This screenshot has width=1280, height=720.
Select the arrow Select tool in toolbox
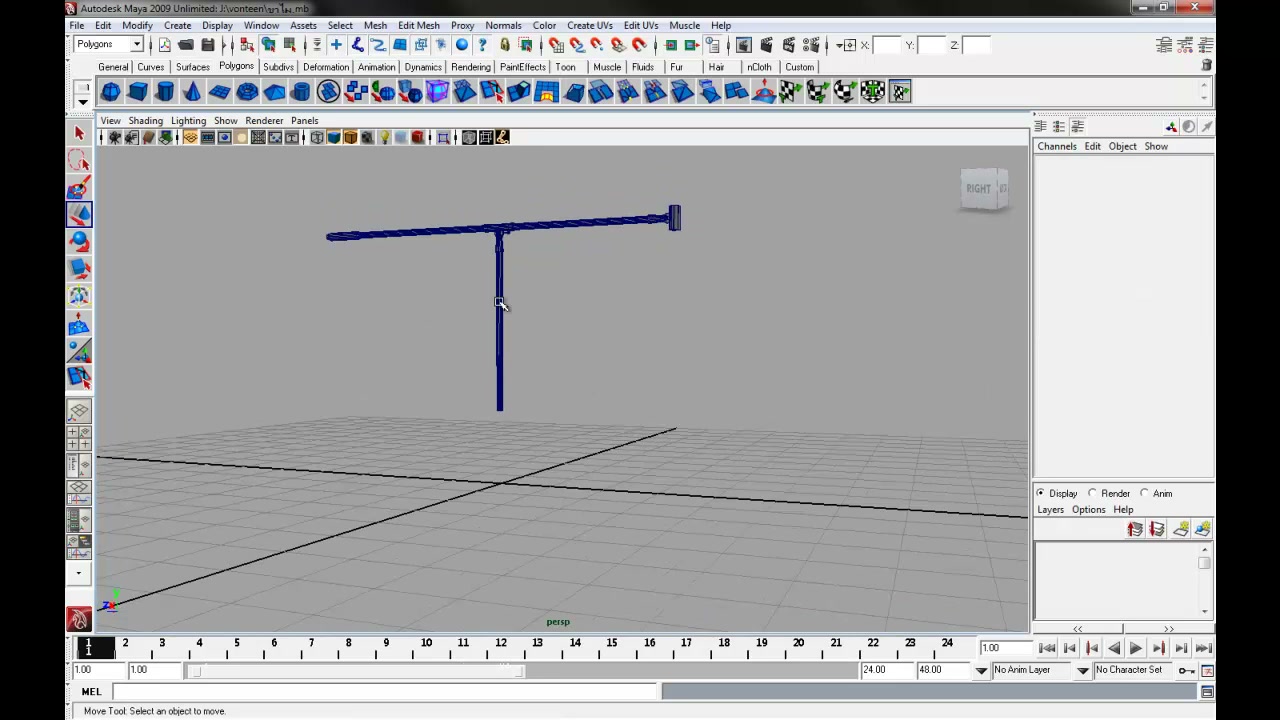point(79,133)
